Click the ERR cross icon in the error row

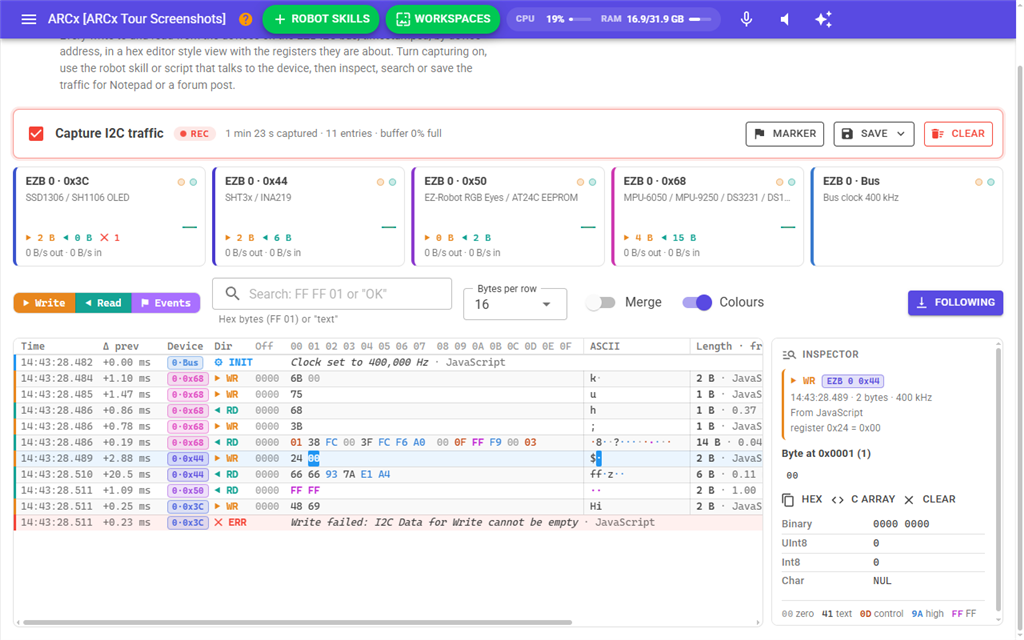(219, 522)
